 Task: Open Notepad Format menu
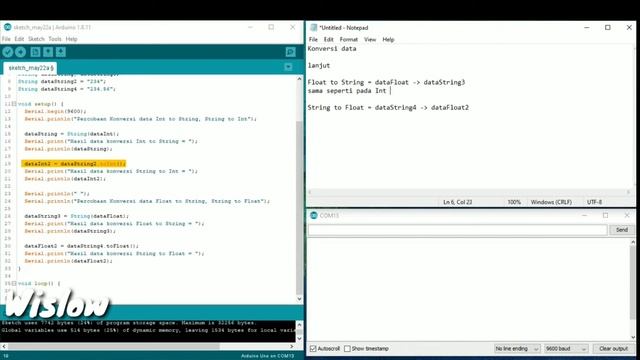[x=349, y=40]
